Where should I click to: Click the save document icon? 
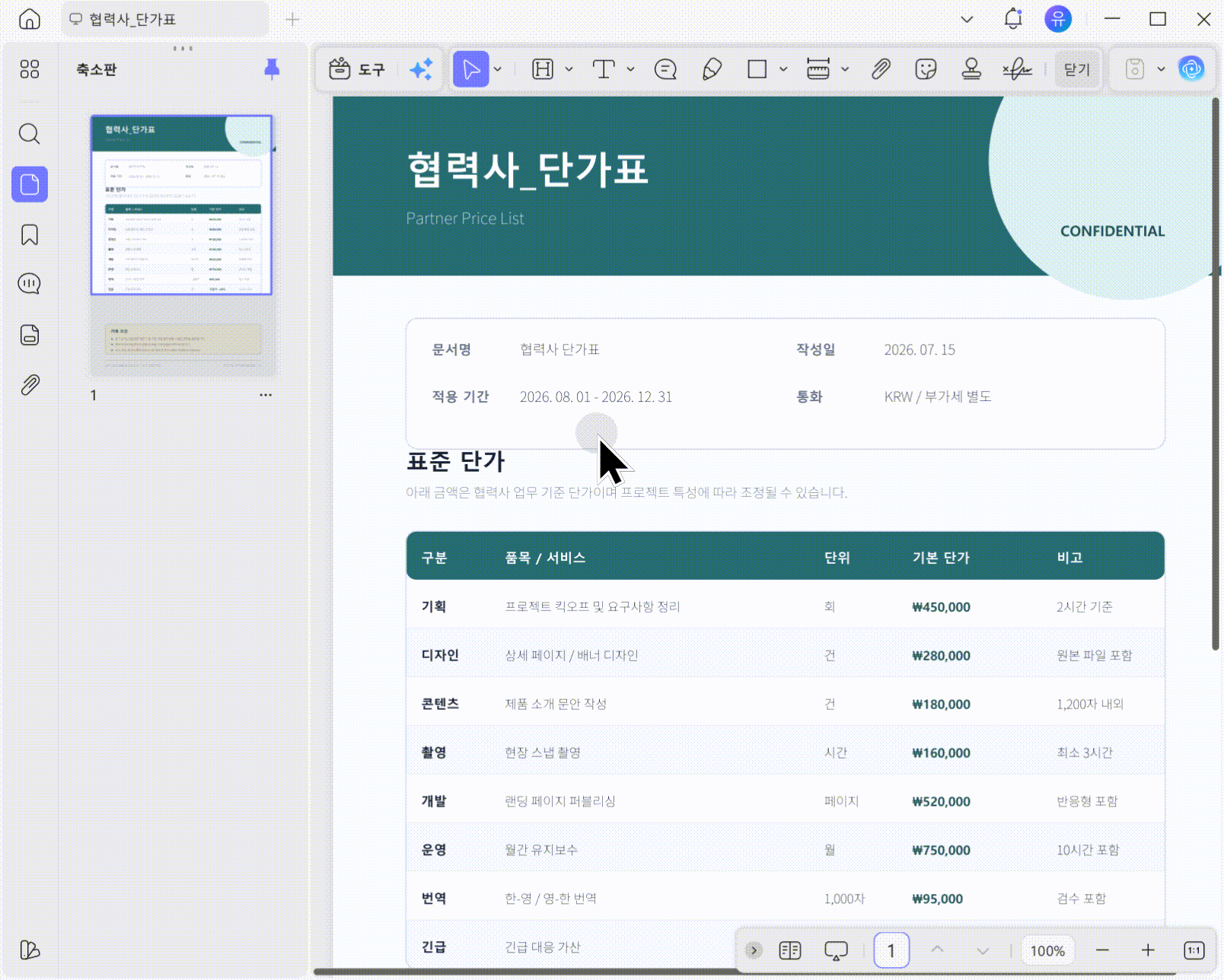[1135, 69]
